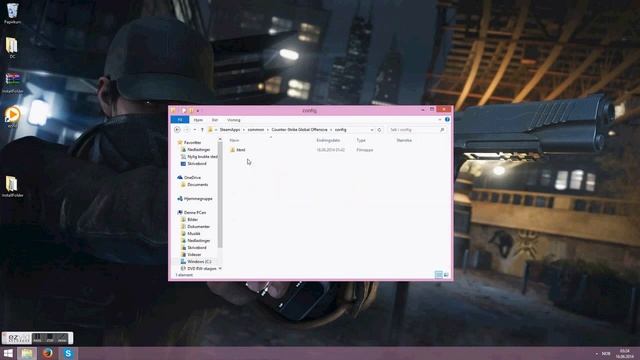Open the Hjem ribbon tab

198,120
